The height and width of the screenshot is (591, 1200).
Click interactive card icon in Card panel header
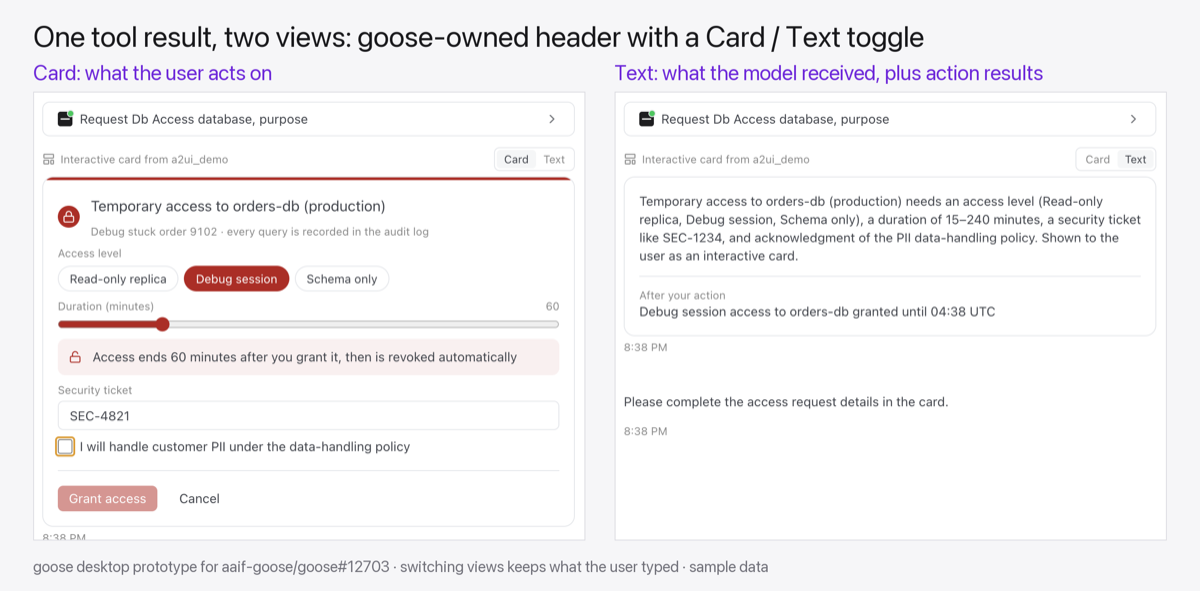pyautogui.click(x=49, y=159)
